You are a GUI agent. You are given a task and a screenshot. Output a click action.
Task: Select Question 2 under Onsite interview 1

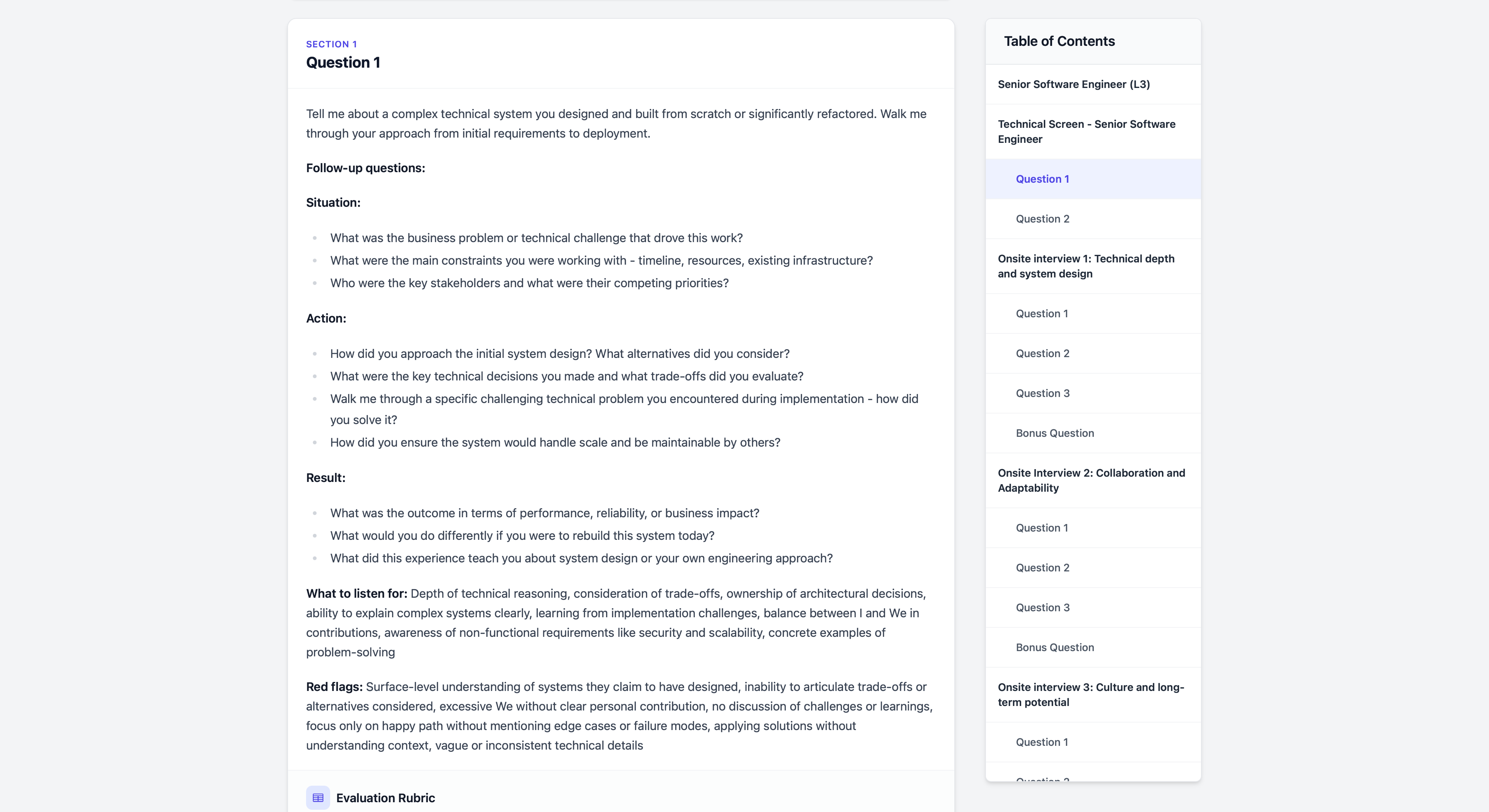click(x=1042, y=354)
